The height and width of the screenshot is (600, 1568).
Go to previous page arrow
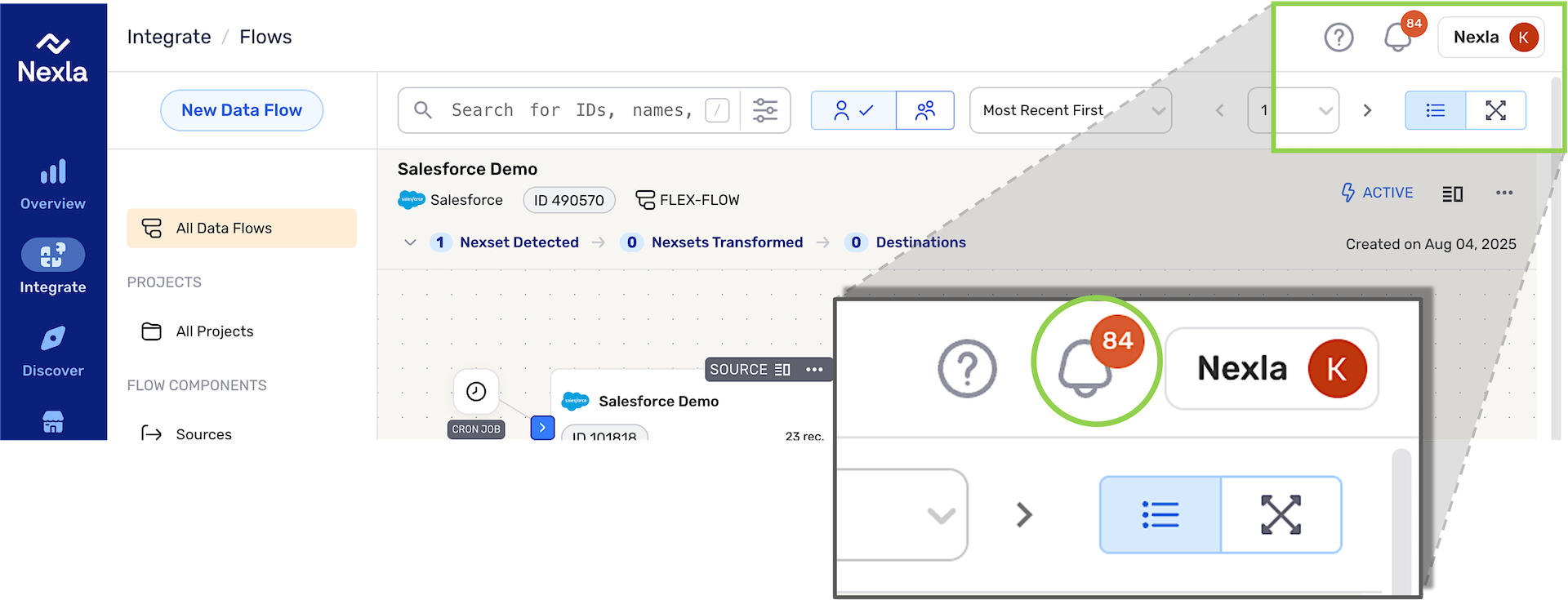click(1219, 110)
